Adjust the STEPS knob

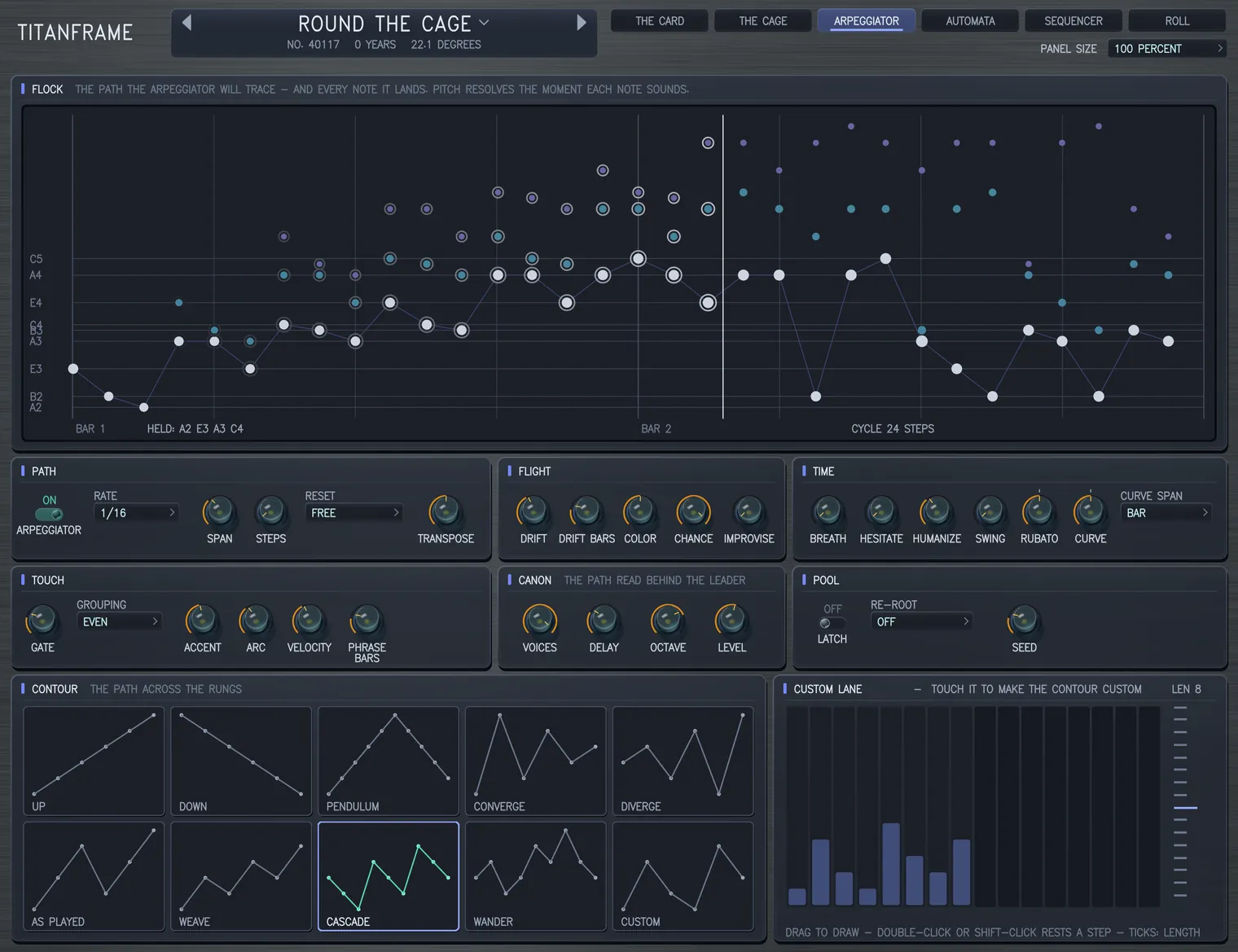click(x=270, y=511)
